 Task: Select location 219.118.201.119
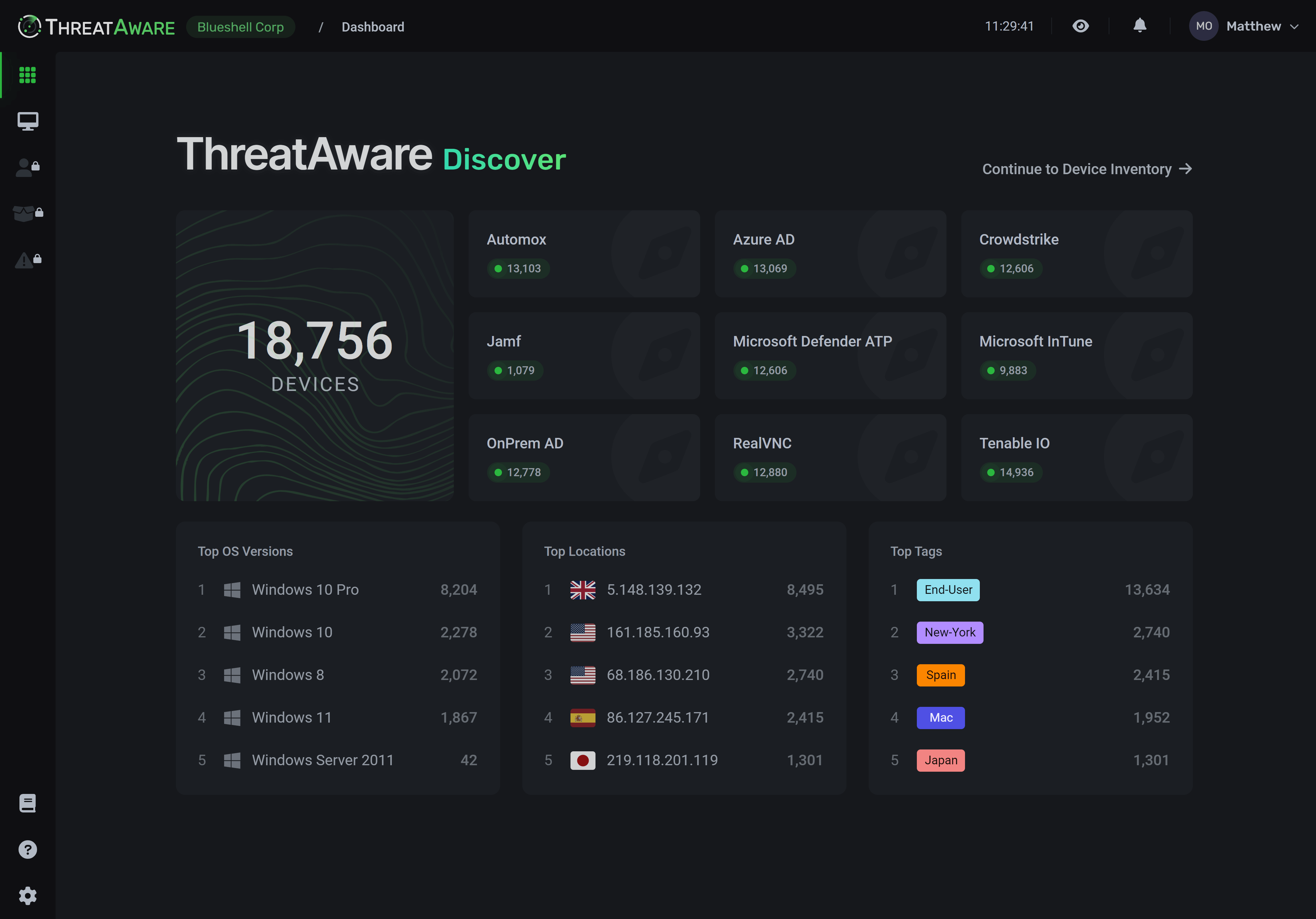coord(684,760)
